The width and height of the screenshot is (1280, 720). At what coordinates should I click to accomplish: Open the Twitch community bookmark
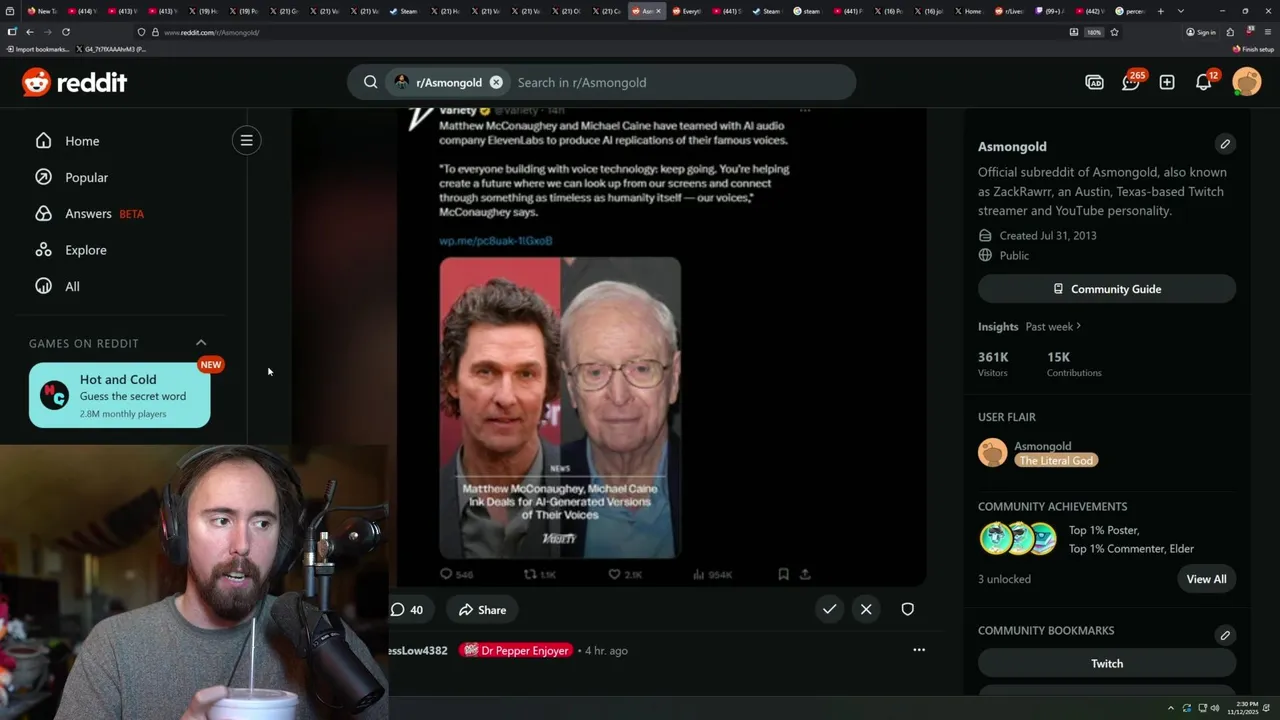[1107, 663]
